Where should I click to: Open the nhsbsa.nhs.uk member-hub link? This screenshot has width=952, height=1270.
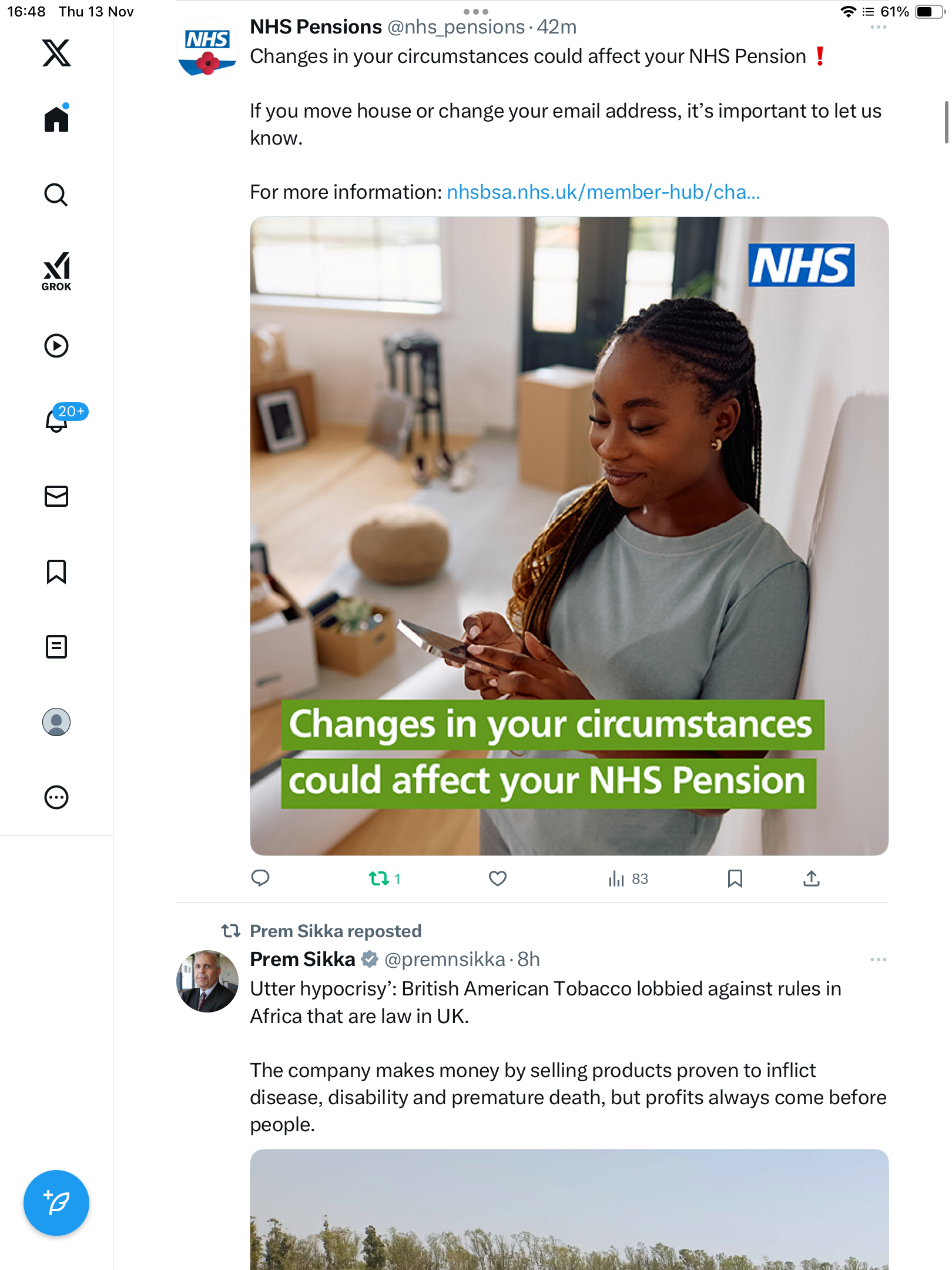tap(603, 192)
